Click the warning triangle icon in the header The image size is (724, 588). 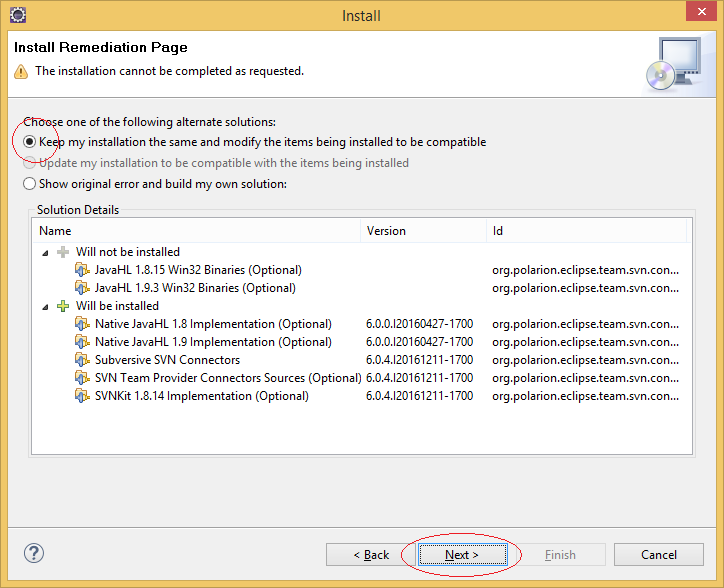tap(21, 72)
